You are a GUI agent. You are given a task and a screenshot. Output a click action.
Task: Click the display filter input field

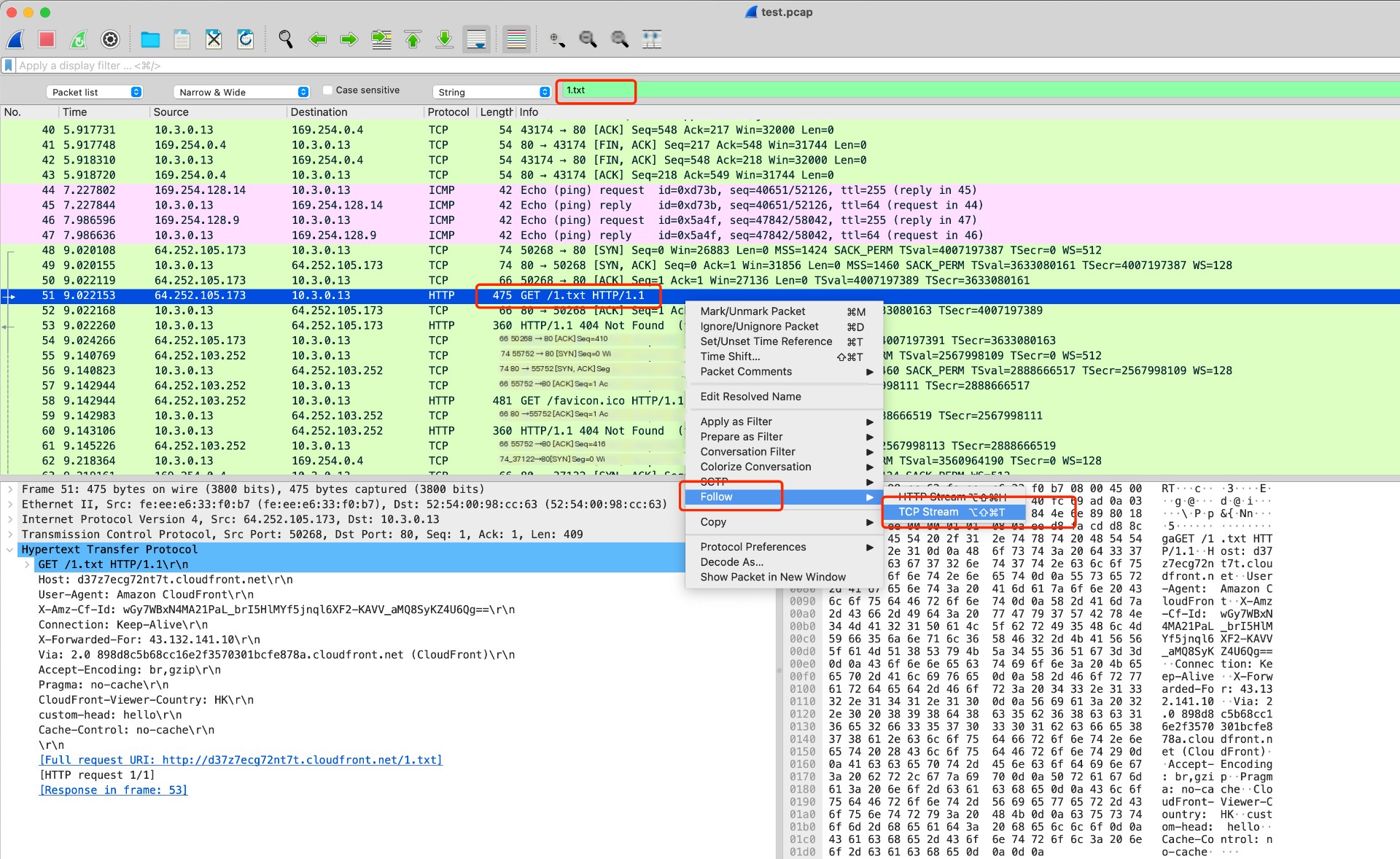click(706, 66)
